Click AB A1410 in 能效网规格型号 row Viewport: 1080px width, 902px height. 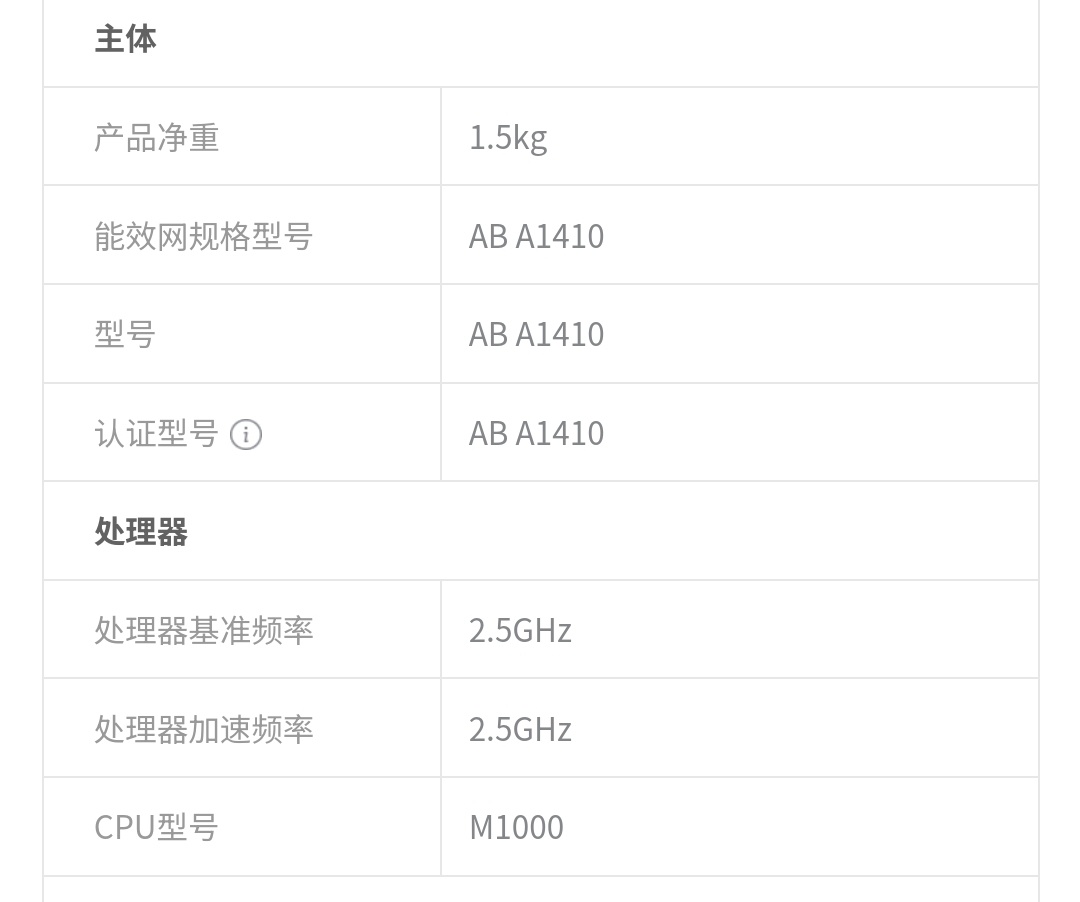(x=537, y=236)
